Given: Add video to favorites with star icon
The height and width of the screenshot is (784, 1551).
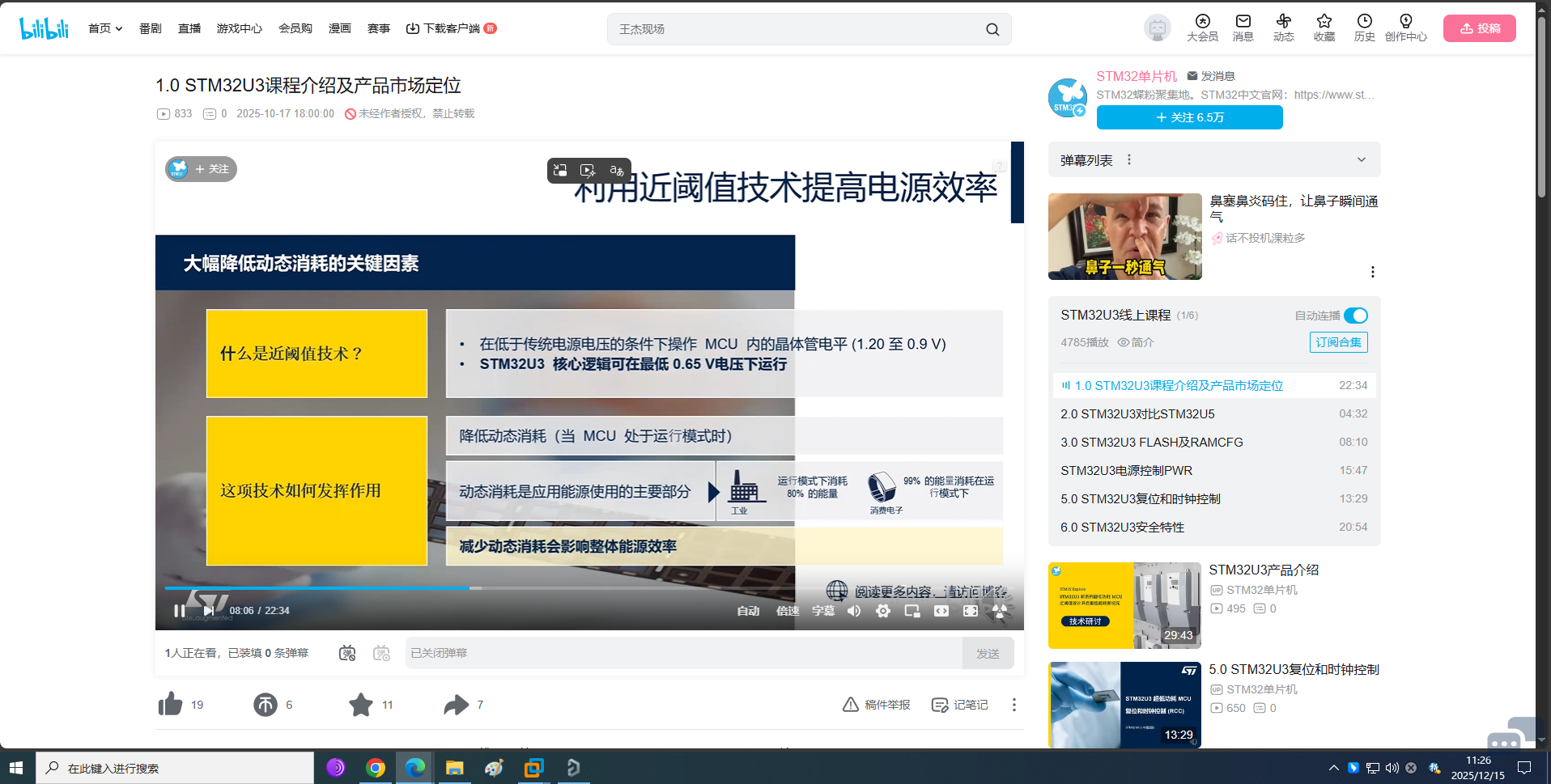Looking at the screenshot, I should [x=361, y=705].
